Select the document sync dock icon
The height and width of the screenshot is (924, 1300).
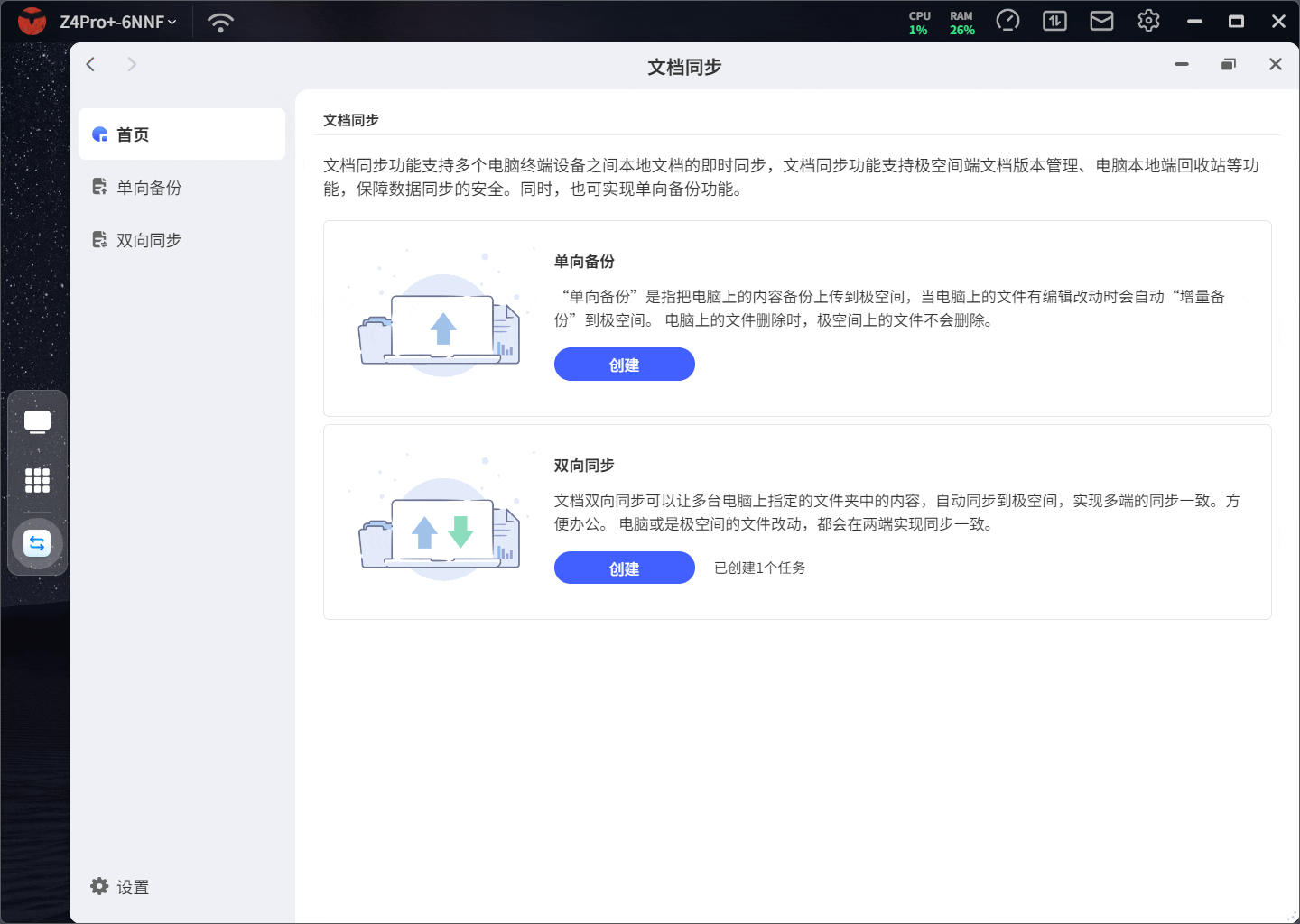pyautogui.click(x=37, y=543)
